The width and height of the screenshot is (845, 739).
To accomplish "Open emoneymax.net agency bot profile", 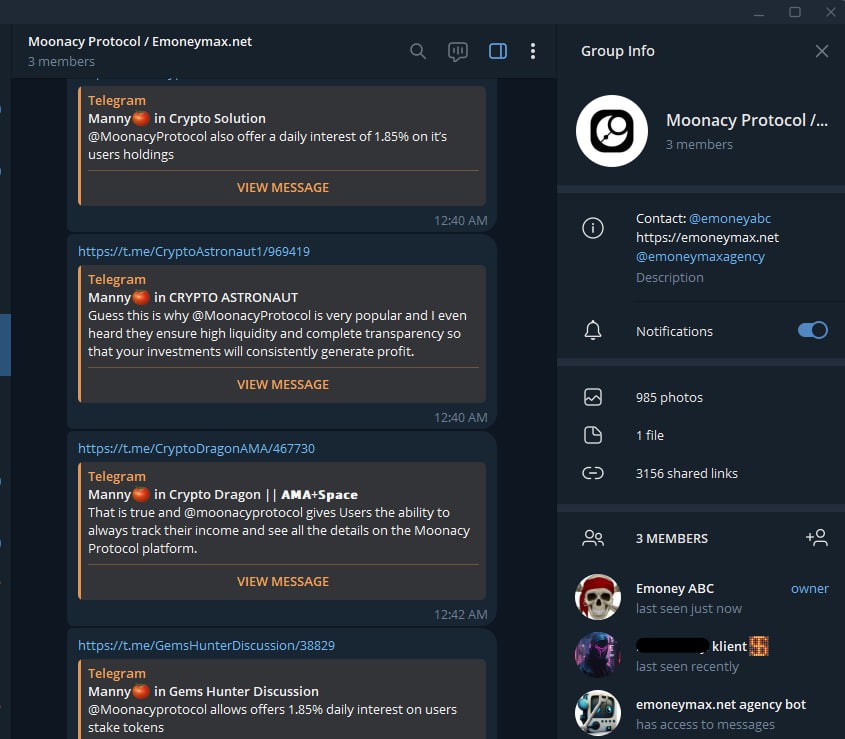I will 701,713.
